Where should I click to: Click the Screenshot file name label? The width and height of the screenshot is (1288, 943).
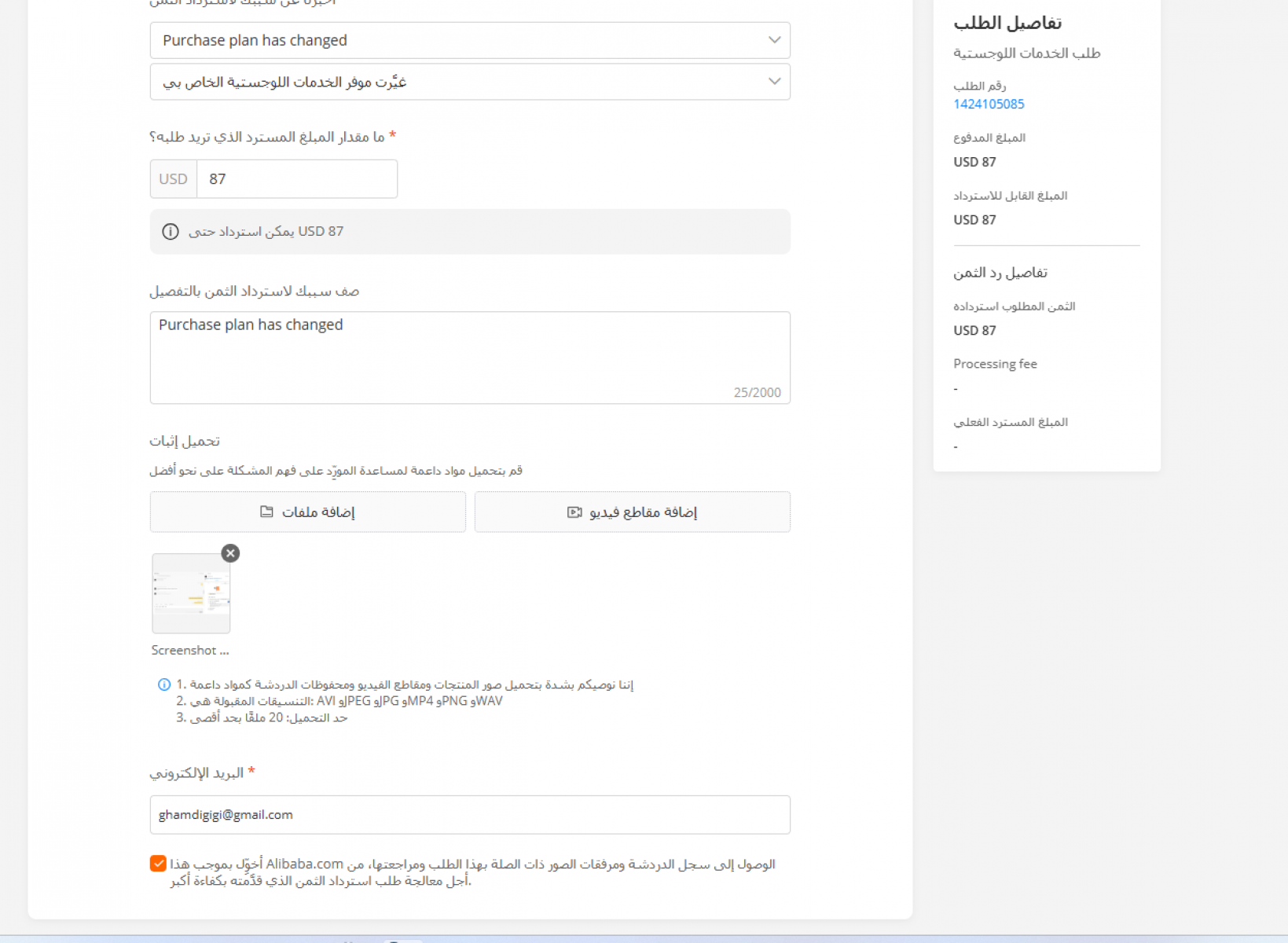coord(190,651)
